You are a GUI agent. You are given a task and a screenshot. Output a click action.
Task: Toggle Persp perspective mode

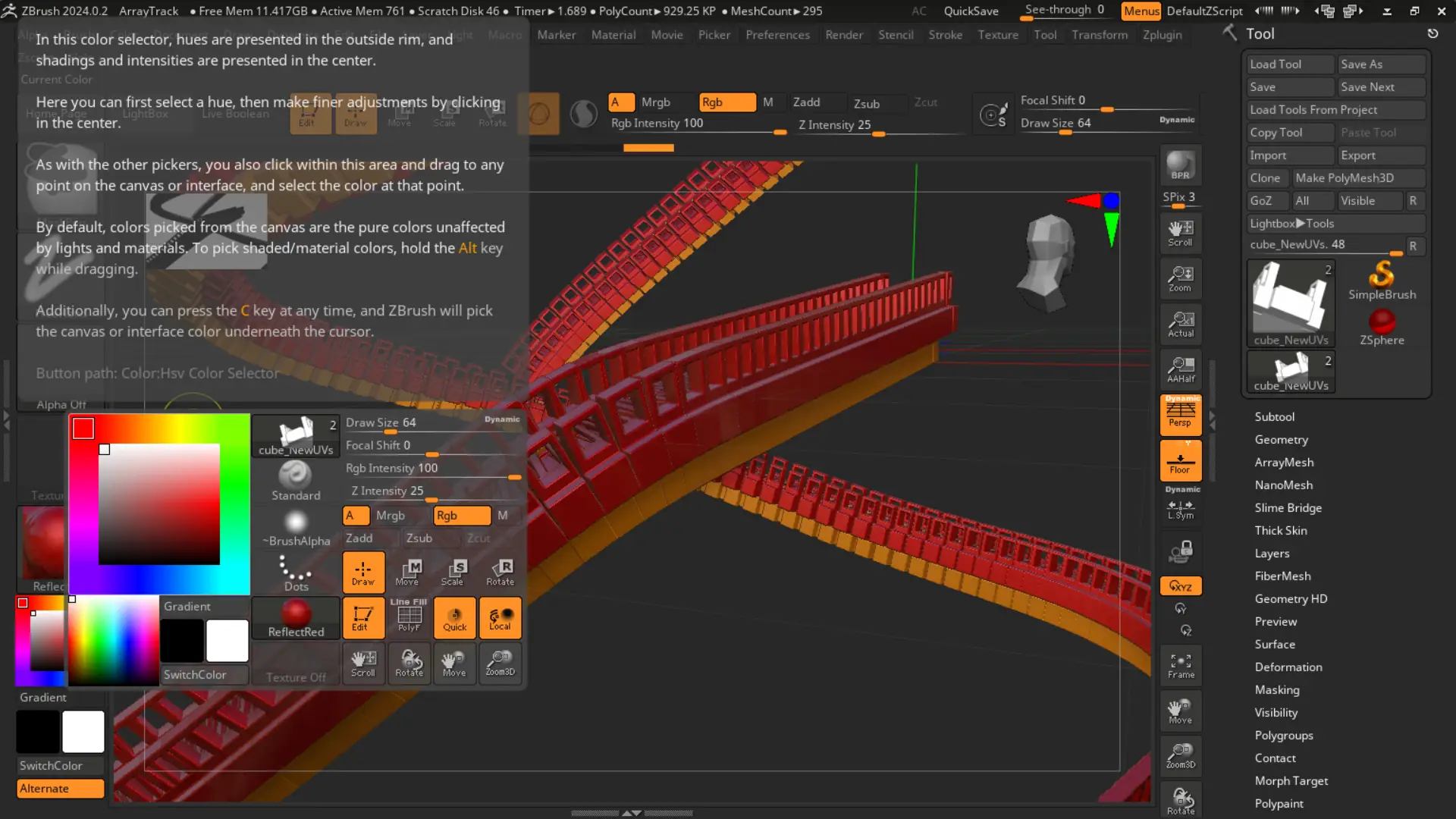pos(1180,415)
